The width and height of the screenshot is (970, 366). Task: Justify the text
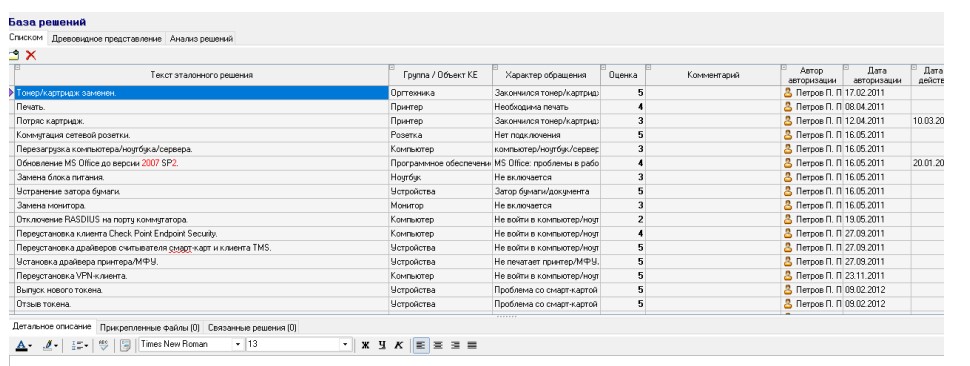[x=472, y=345]
